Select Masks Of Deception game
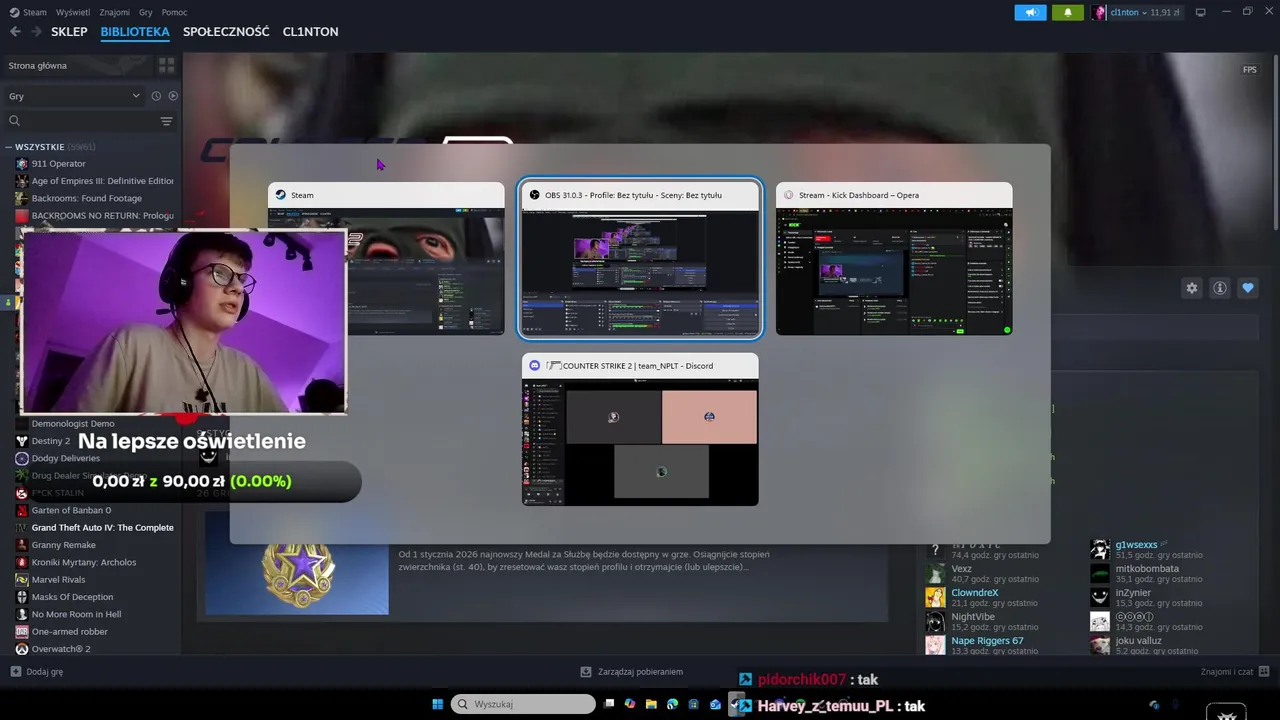1280x720 pixels. (x=65, y=597)
